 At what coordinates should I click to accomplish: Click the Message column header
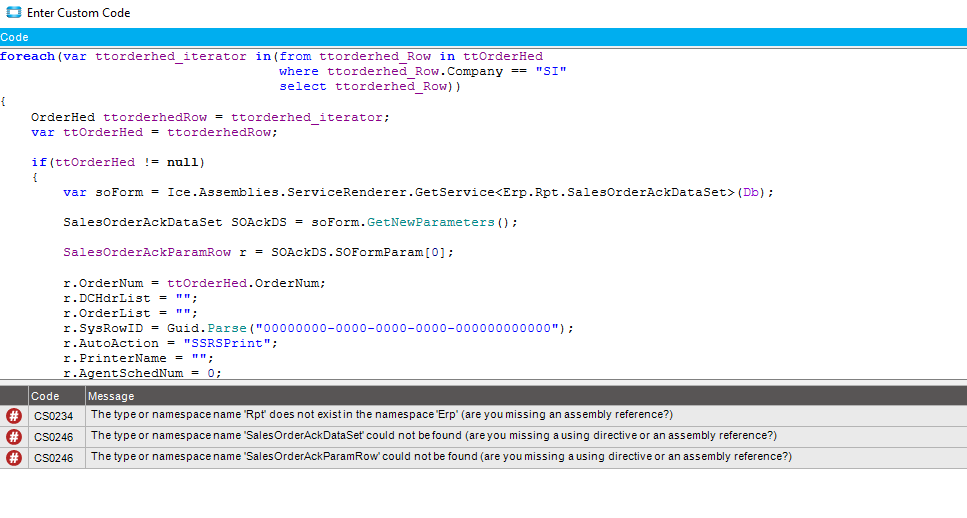point(526,396)
